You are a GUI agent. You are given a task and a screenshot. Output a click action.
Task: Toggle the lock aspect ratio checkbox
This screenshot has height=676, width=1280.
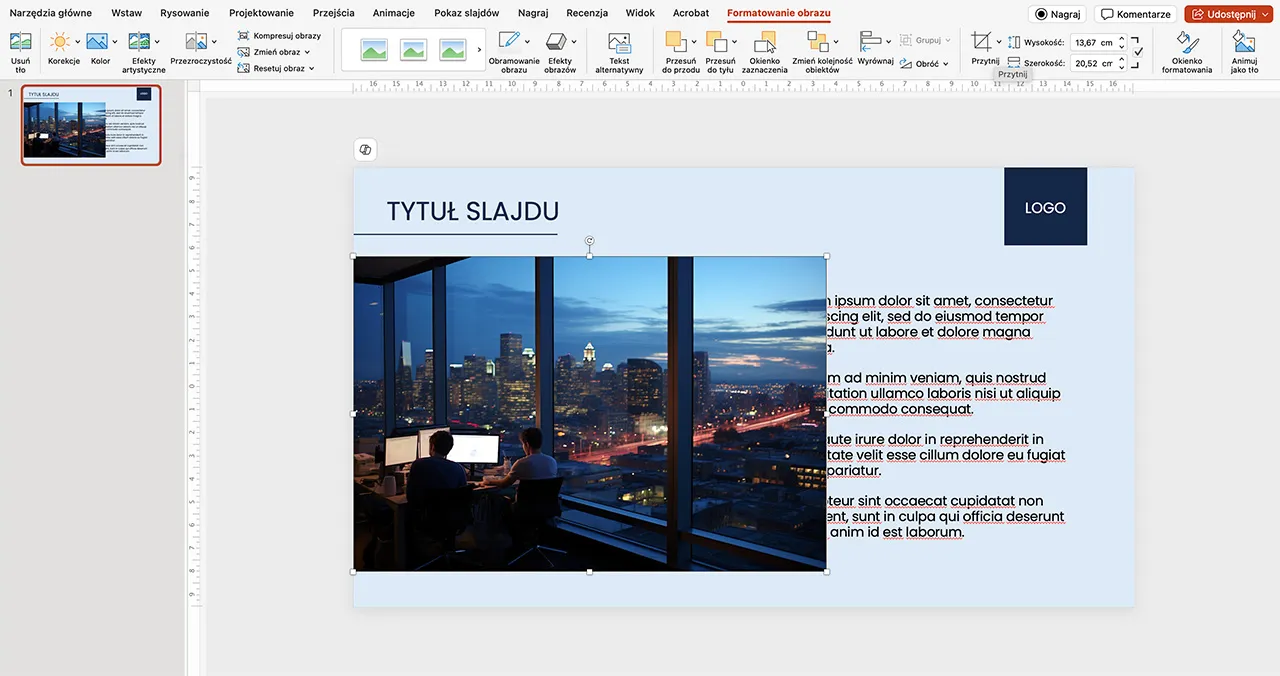tap(1138, 51)
